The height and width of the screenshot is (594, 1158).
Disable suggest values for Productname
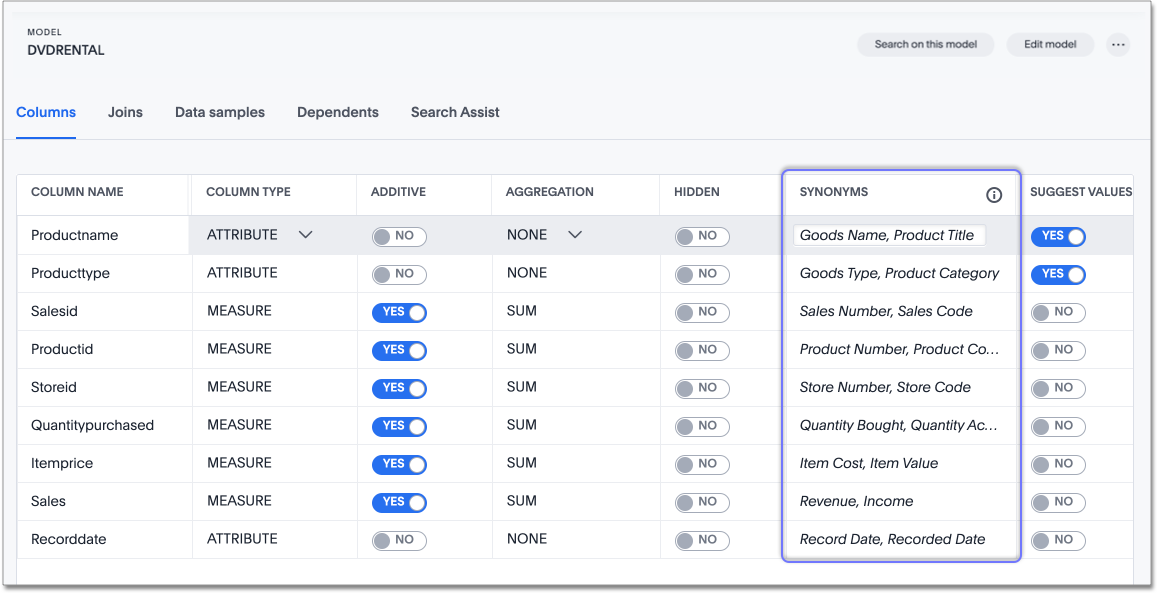pos(1057,236)
